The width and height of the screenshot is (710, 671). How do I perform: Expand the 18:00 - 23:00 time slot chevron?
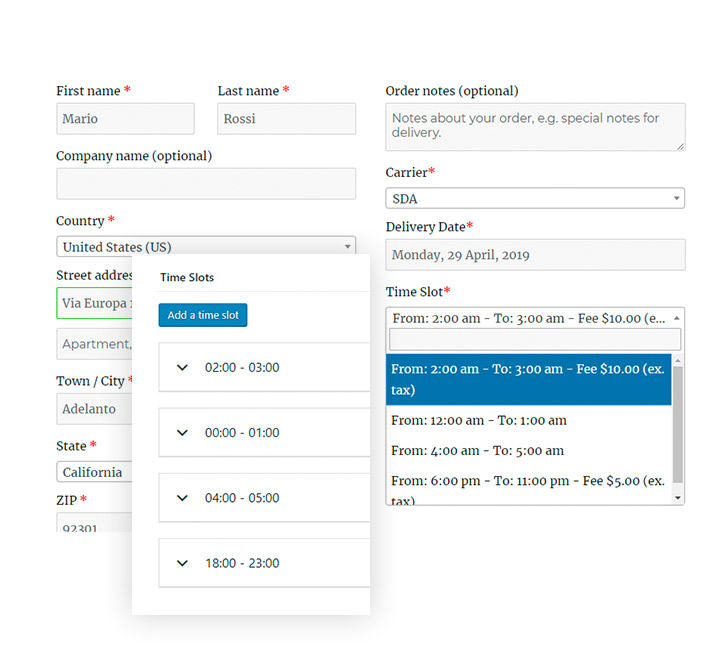[182, 563]
